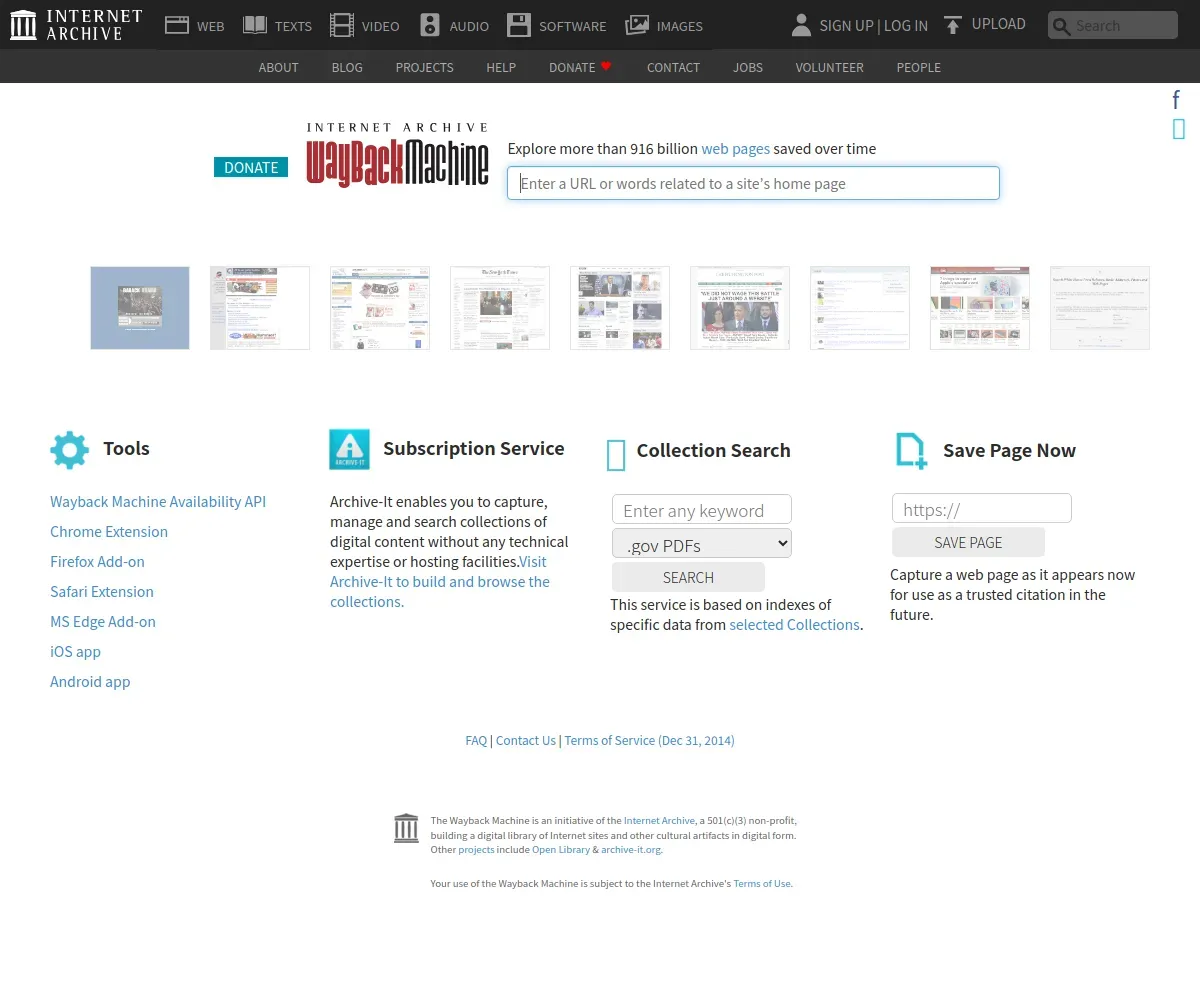Open the Android app link
The height and width of the screenshot is (1000, 1200).
(x=90, y=682)
